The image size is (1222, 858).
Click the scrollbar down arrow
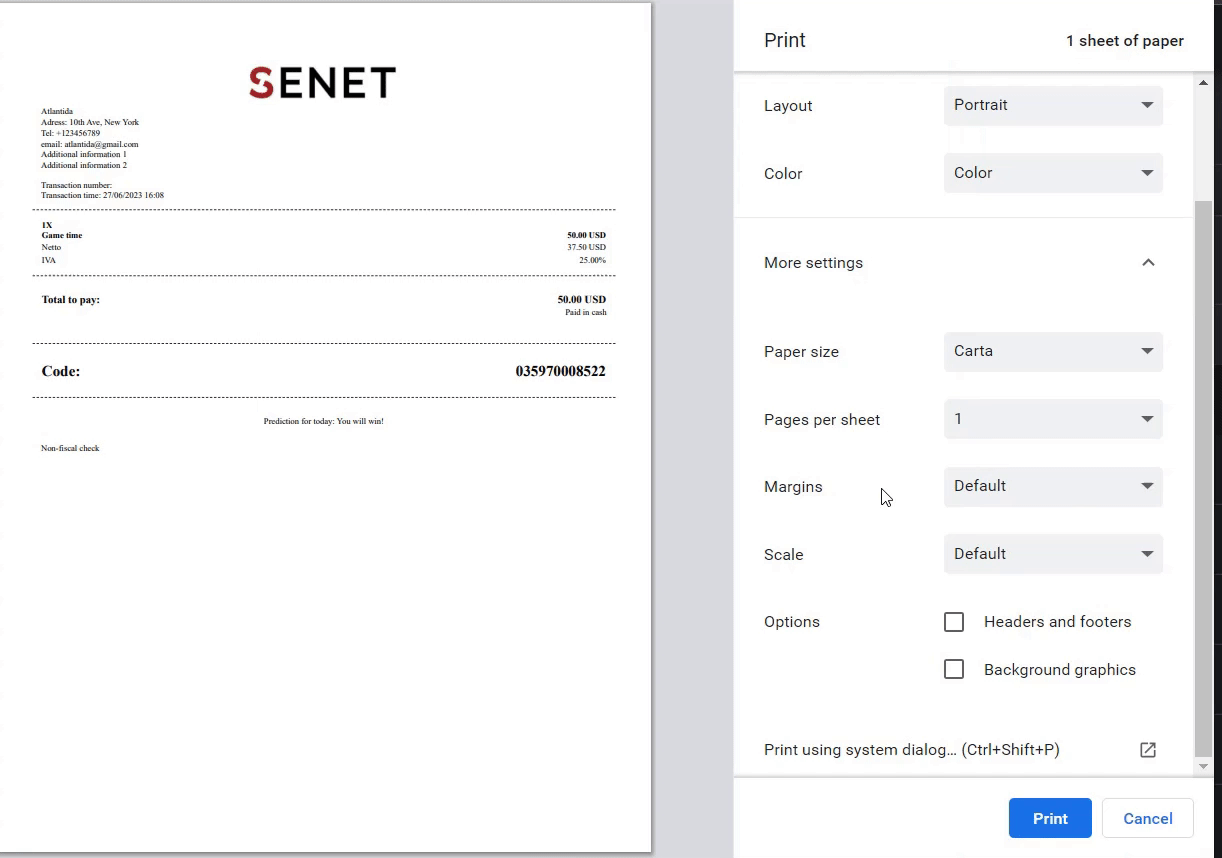[x=1203, y=766]
